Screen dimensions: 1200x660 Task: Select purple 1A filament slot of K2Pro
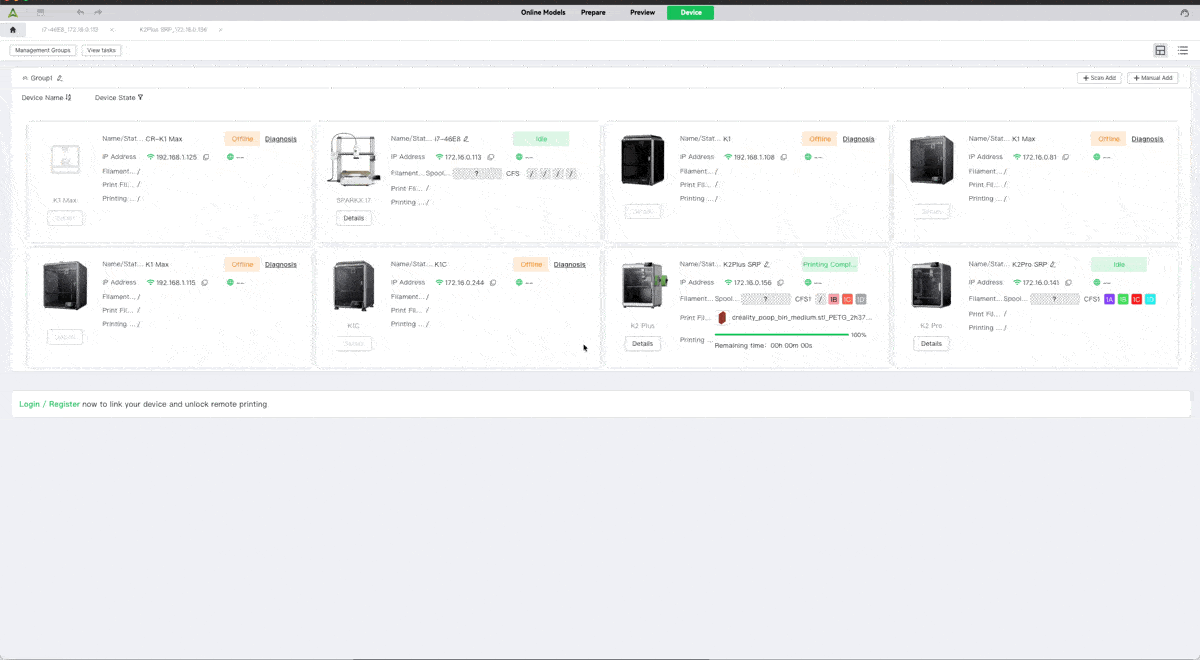click(1109, 299)
